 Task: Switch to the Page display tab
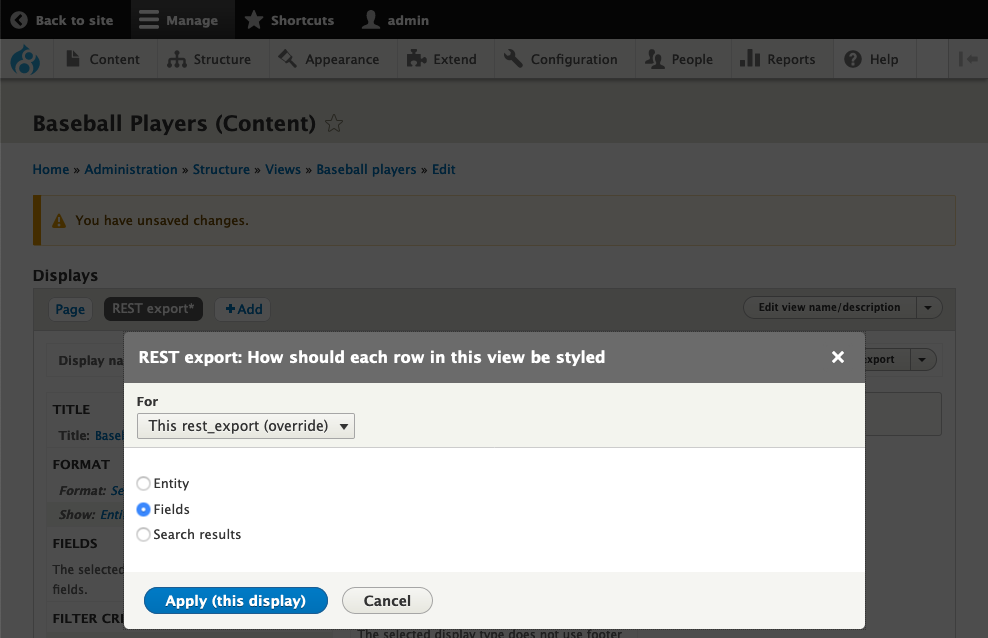click(70, 309)
